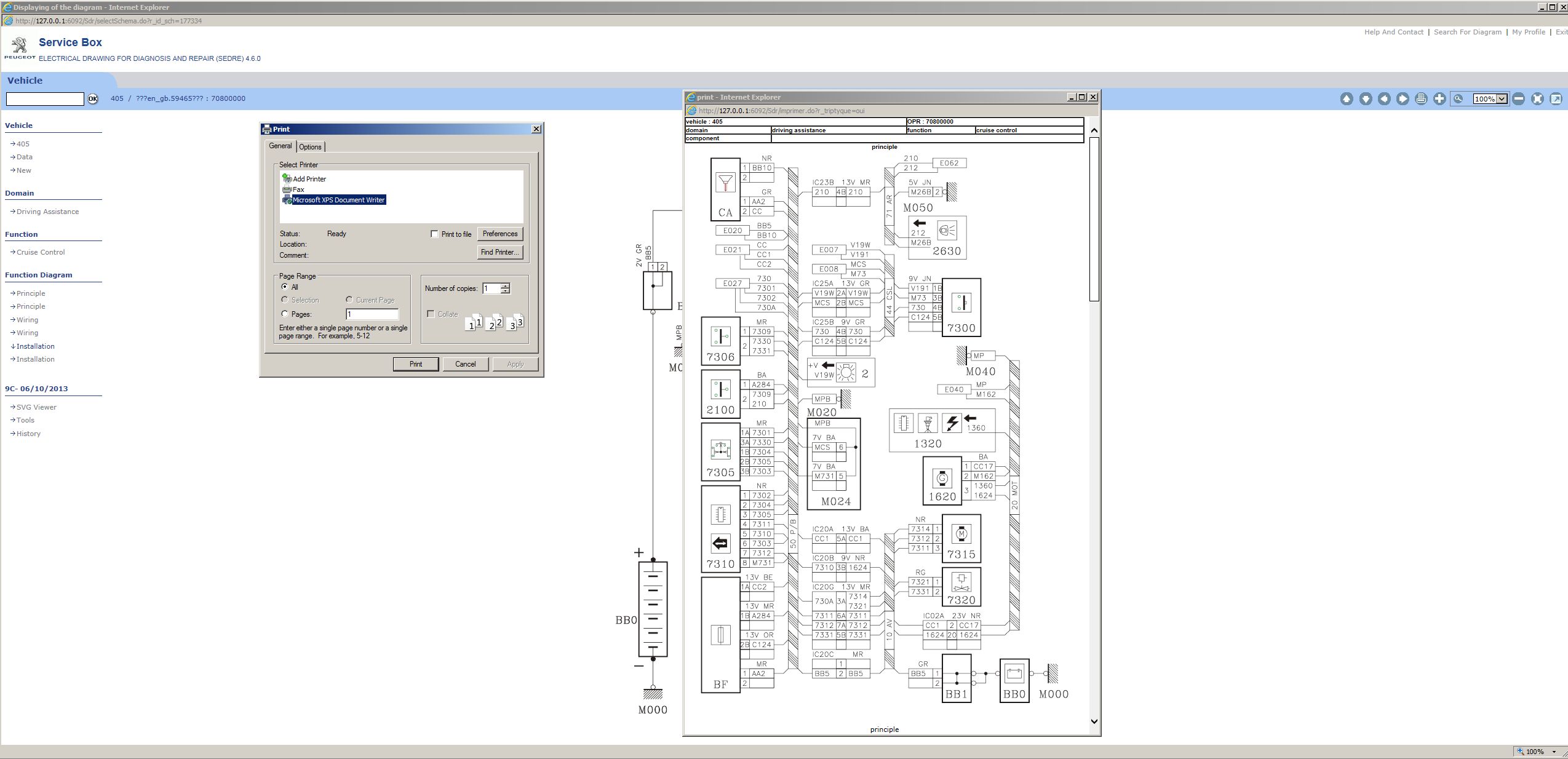Select the Fax printer entry

298,189
